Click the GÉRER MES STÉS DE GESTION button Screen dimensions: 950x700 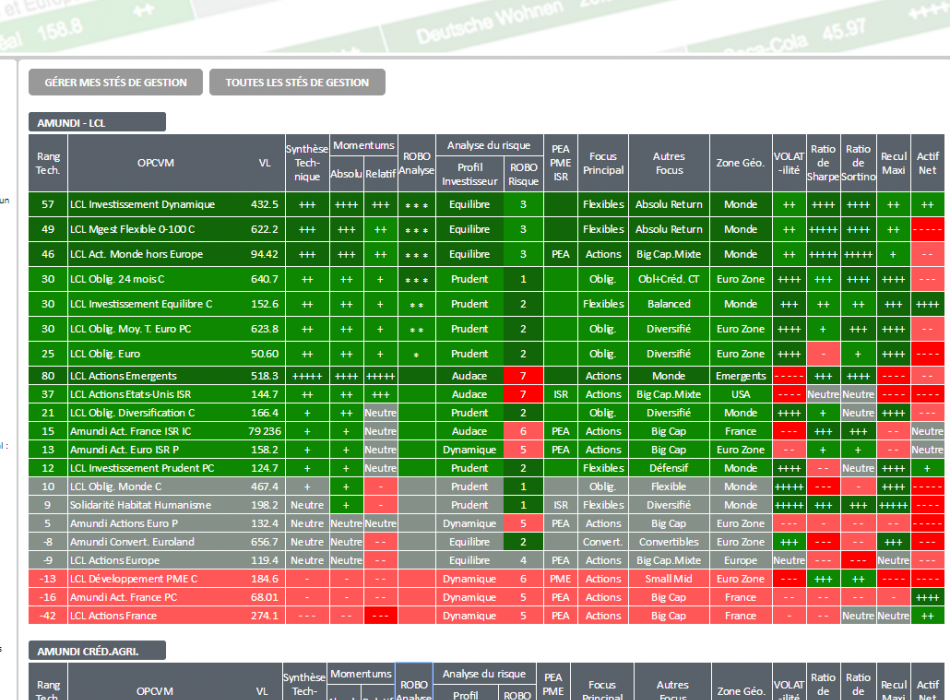coord(115,82)
